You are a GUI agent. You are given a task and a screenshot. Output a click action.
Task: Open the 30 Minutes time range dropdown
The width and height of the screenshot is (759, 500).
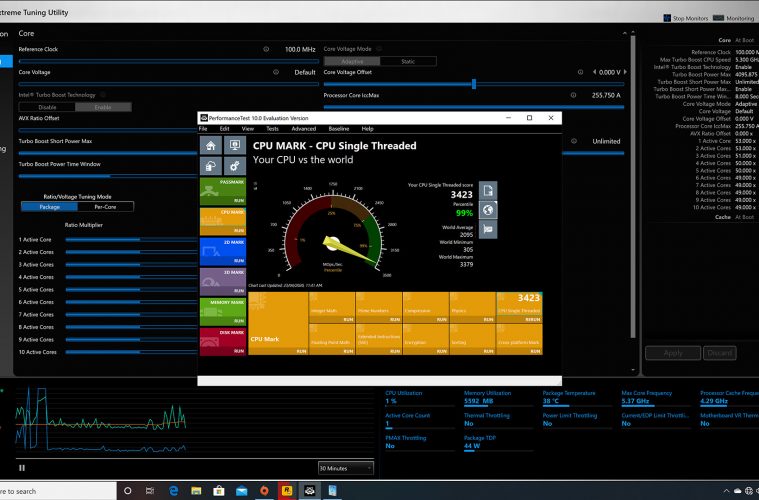point(346,468)
